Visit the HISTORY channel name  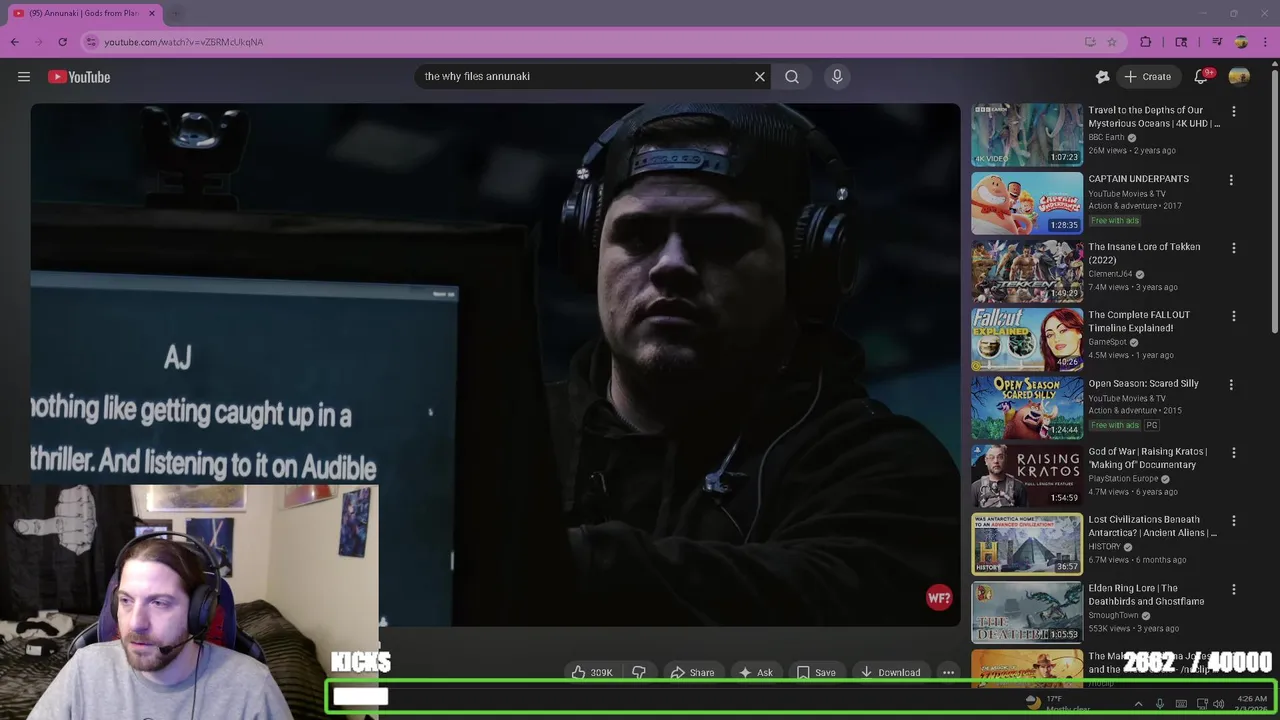1104,547
